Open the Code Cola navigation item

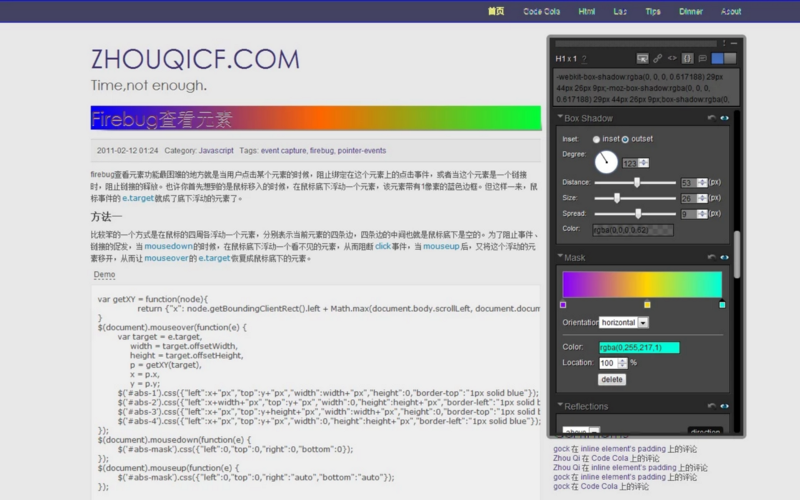coord(541,11)
